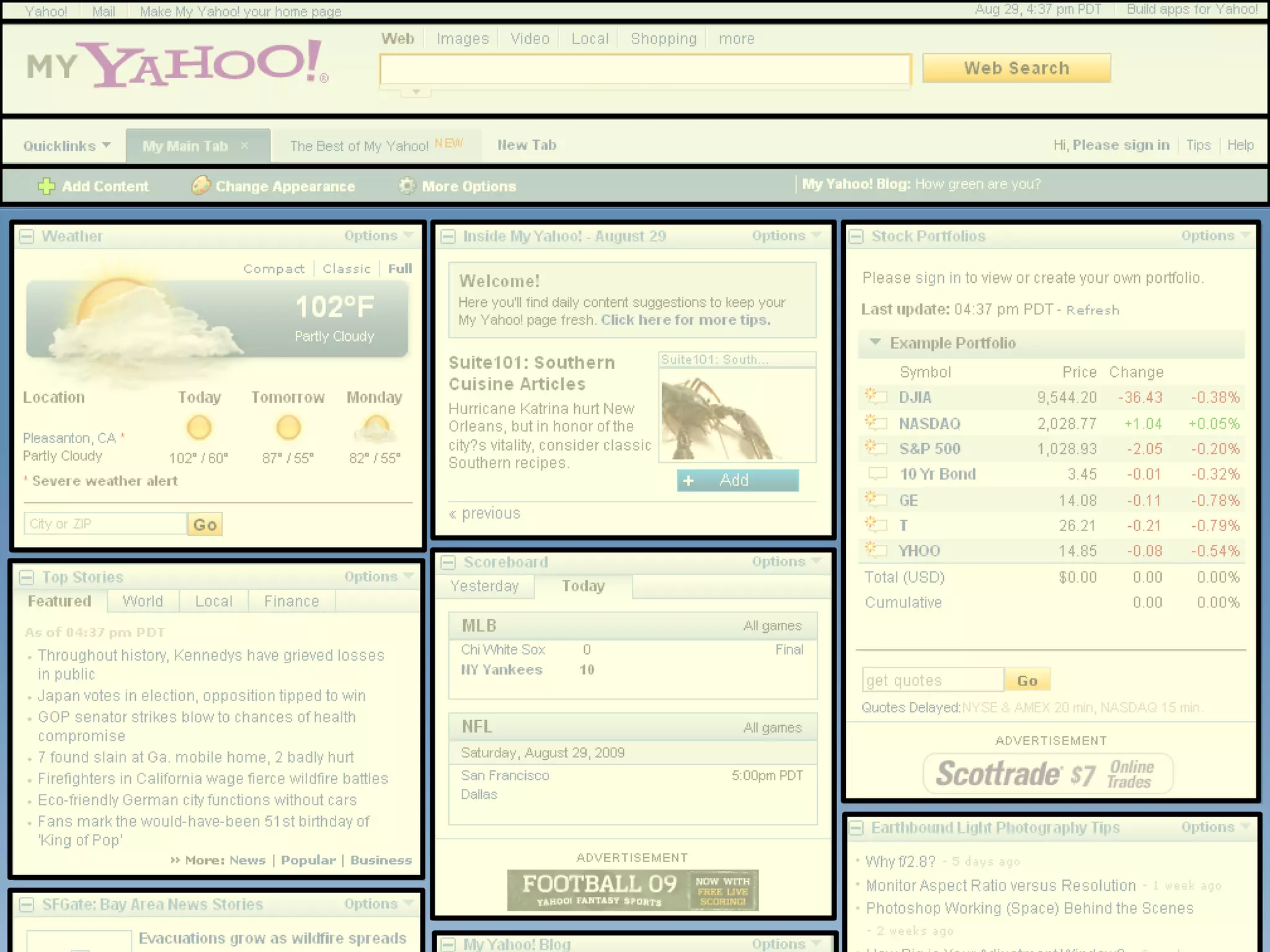Switch to the Yesterday scoreboard tab
The height and width of the screenshot is (952, 1270).
click(484, 586)
